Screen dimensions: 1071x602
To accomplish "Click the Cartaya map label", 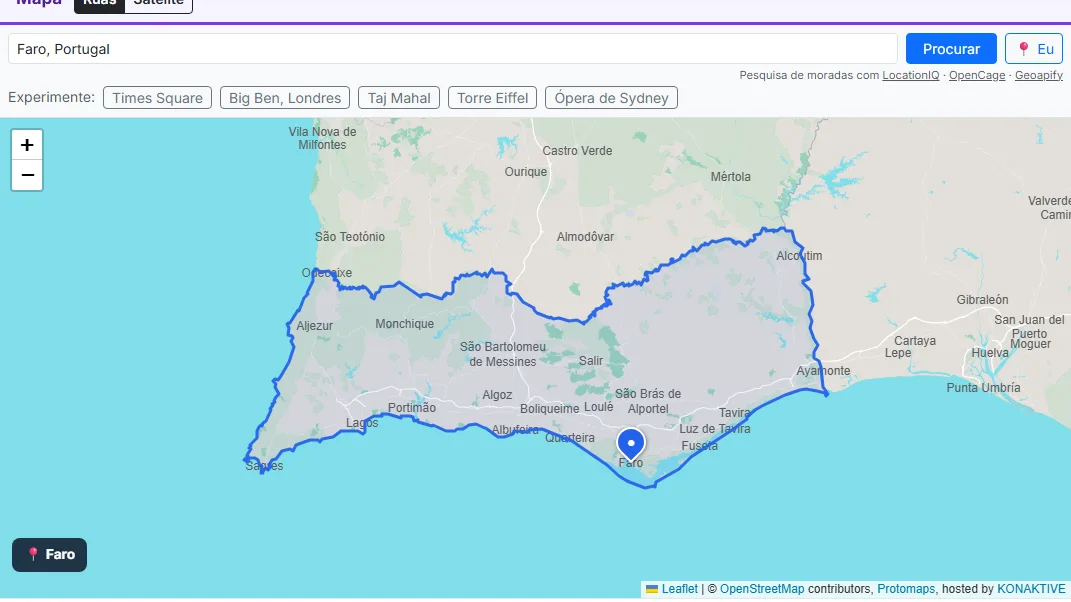I will pyautogui.click(x=915, y=341).
